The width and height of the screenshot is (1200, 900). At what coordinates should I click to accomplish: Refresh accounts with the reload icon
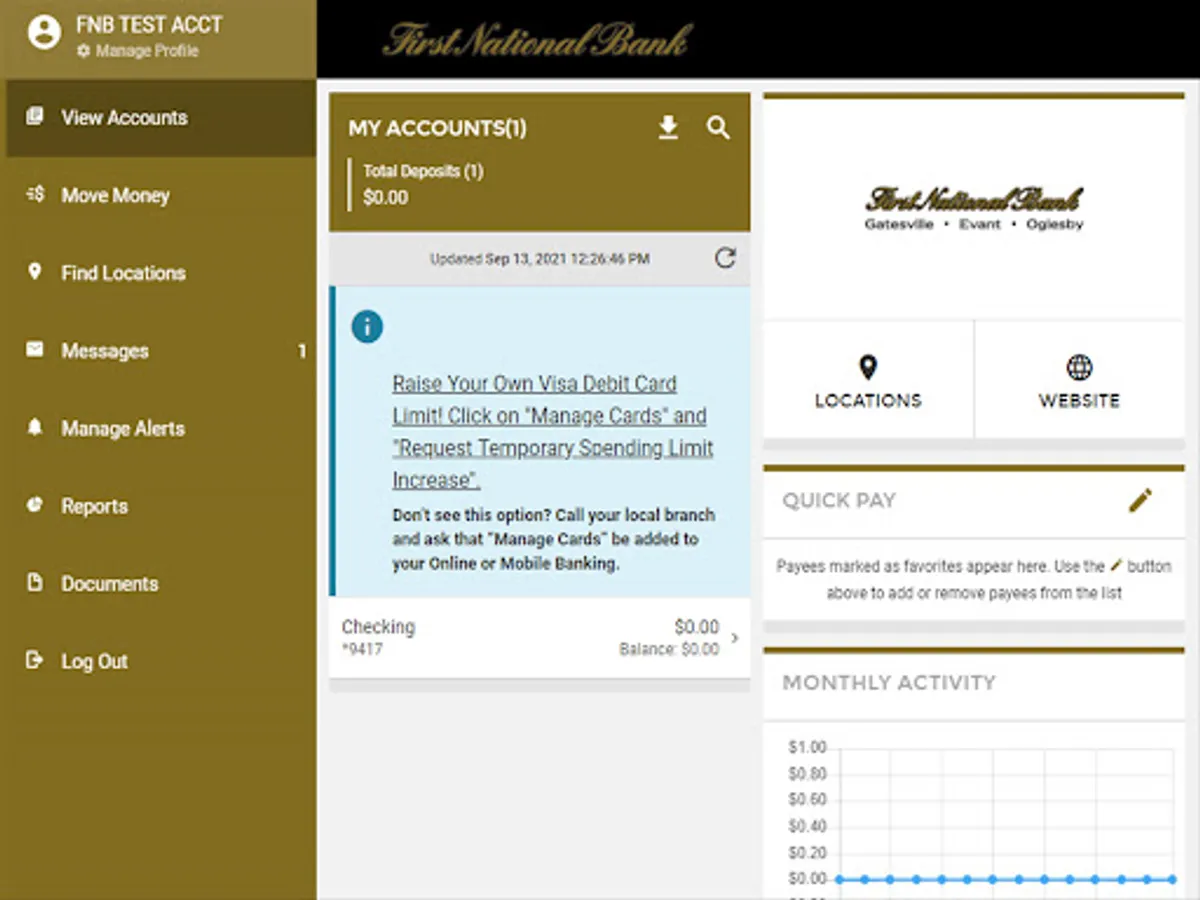pyautogui.click(x=725, y=259)
